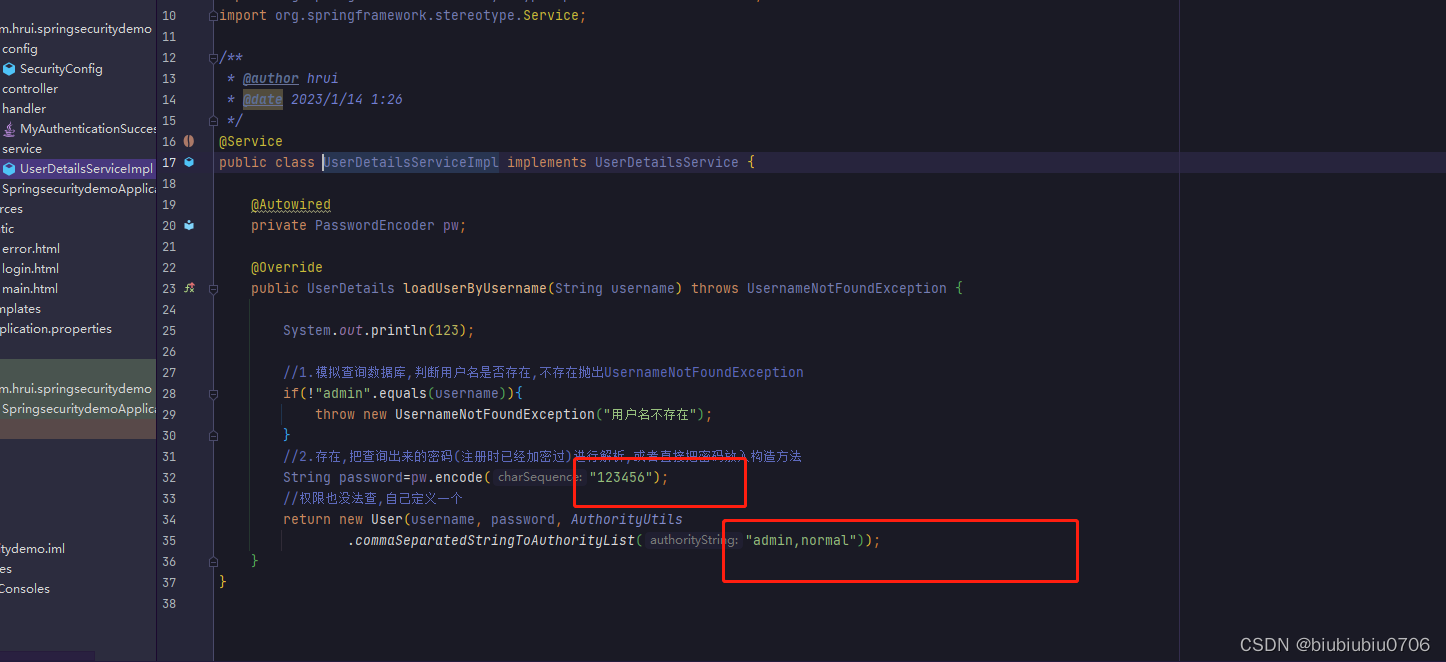Click the "123456" string literal

pos(621,477)
